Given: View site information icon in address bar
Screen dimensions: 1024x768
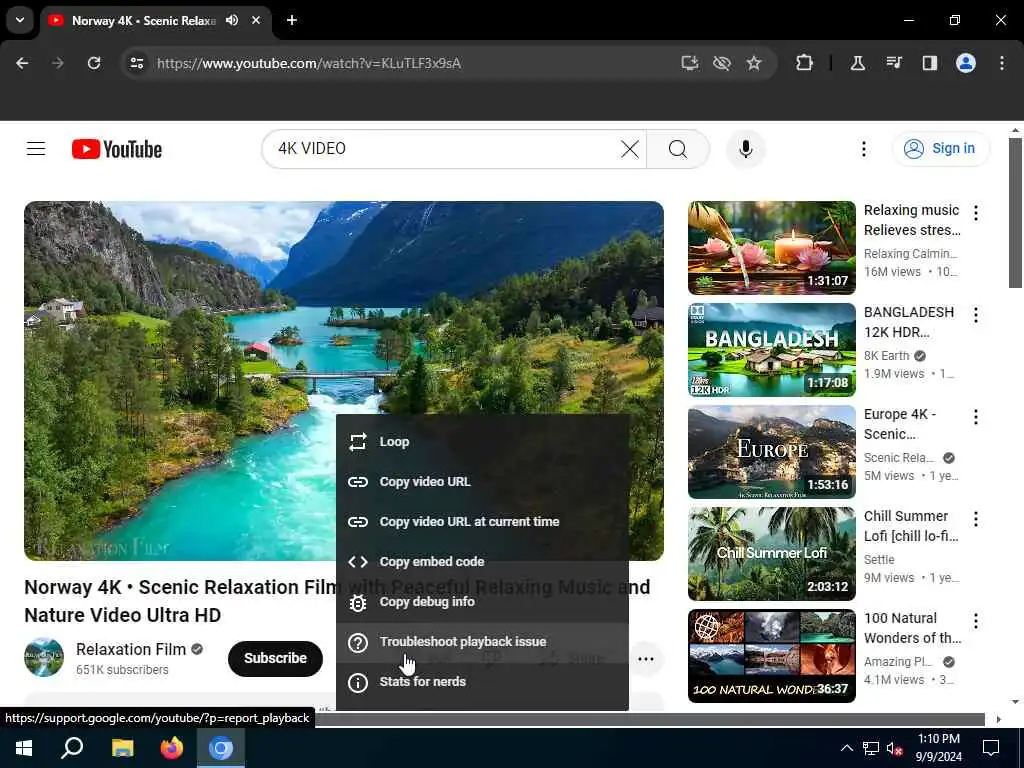Looking at the screenshot, I should click(136, 63).
